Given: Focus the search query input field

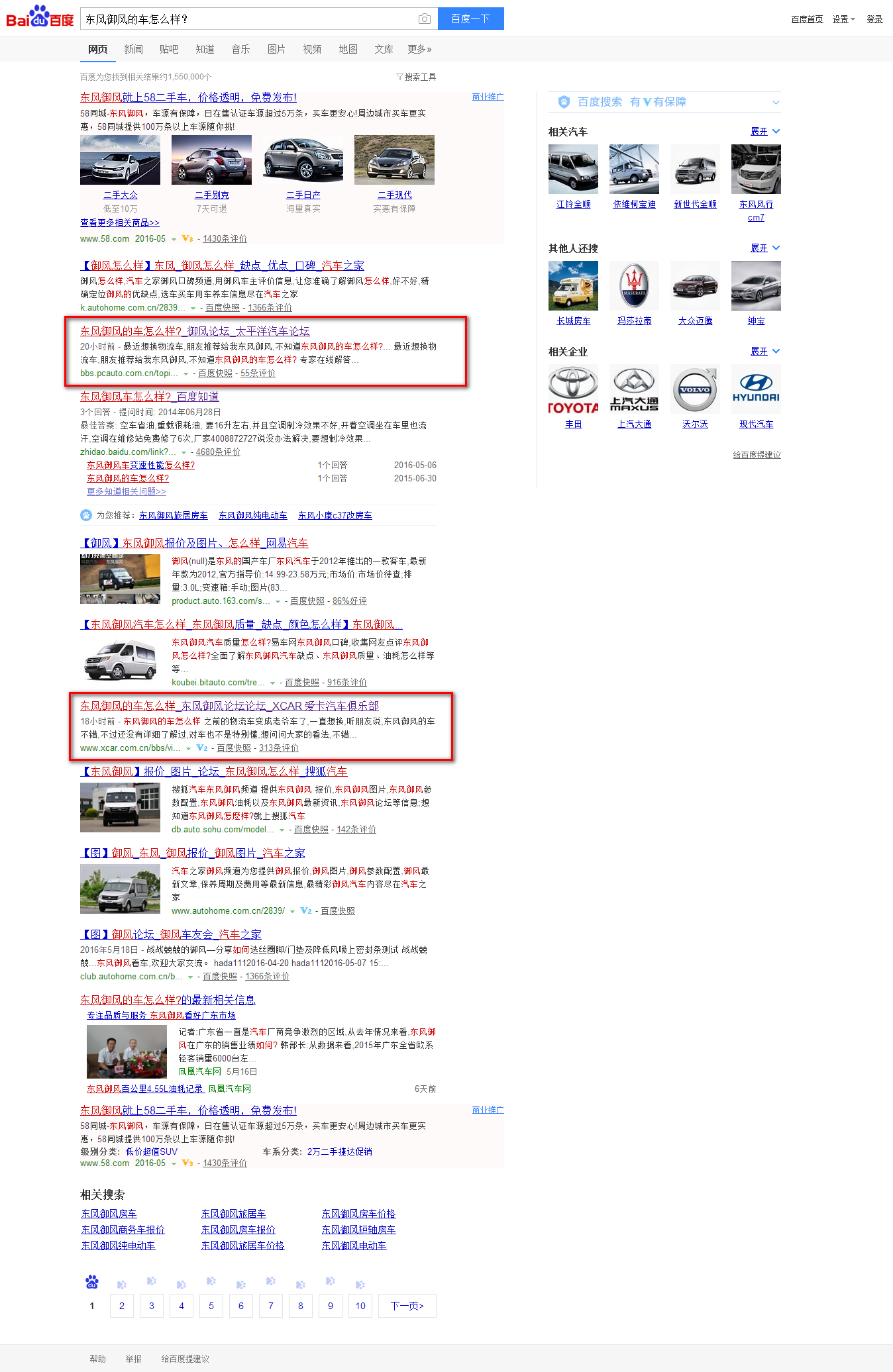Looking at the screenshot, I should [248, 19].
